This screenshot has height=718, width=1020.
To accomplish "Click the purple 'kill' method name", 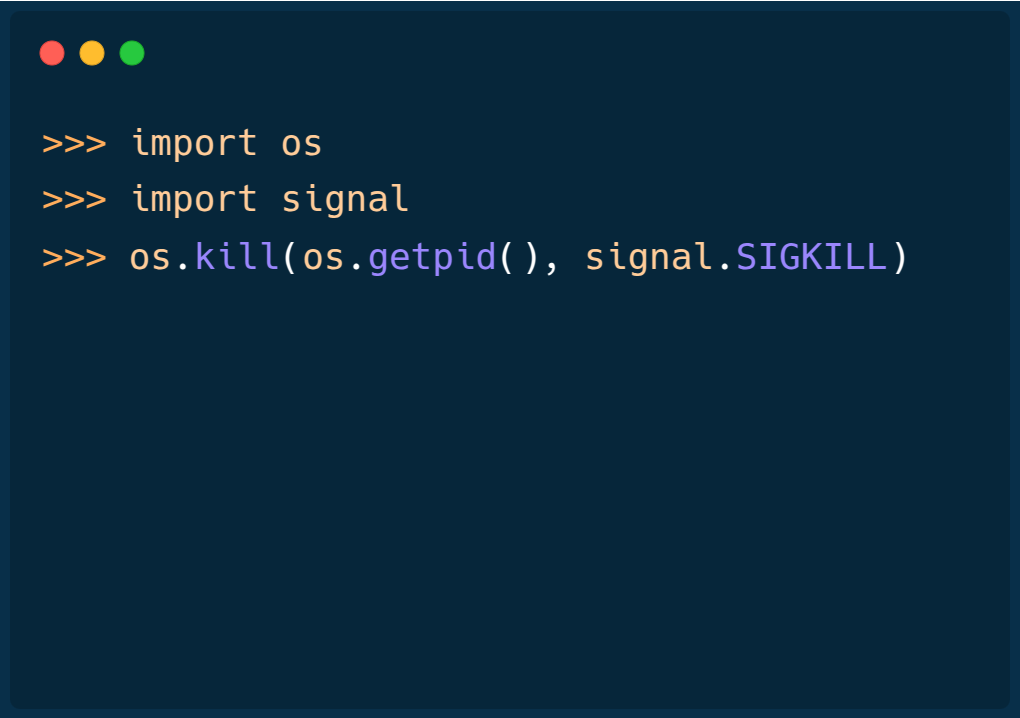I will 237,256.
